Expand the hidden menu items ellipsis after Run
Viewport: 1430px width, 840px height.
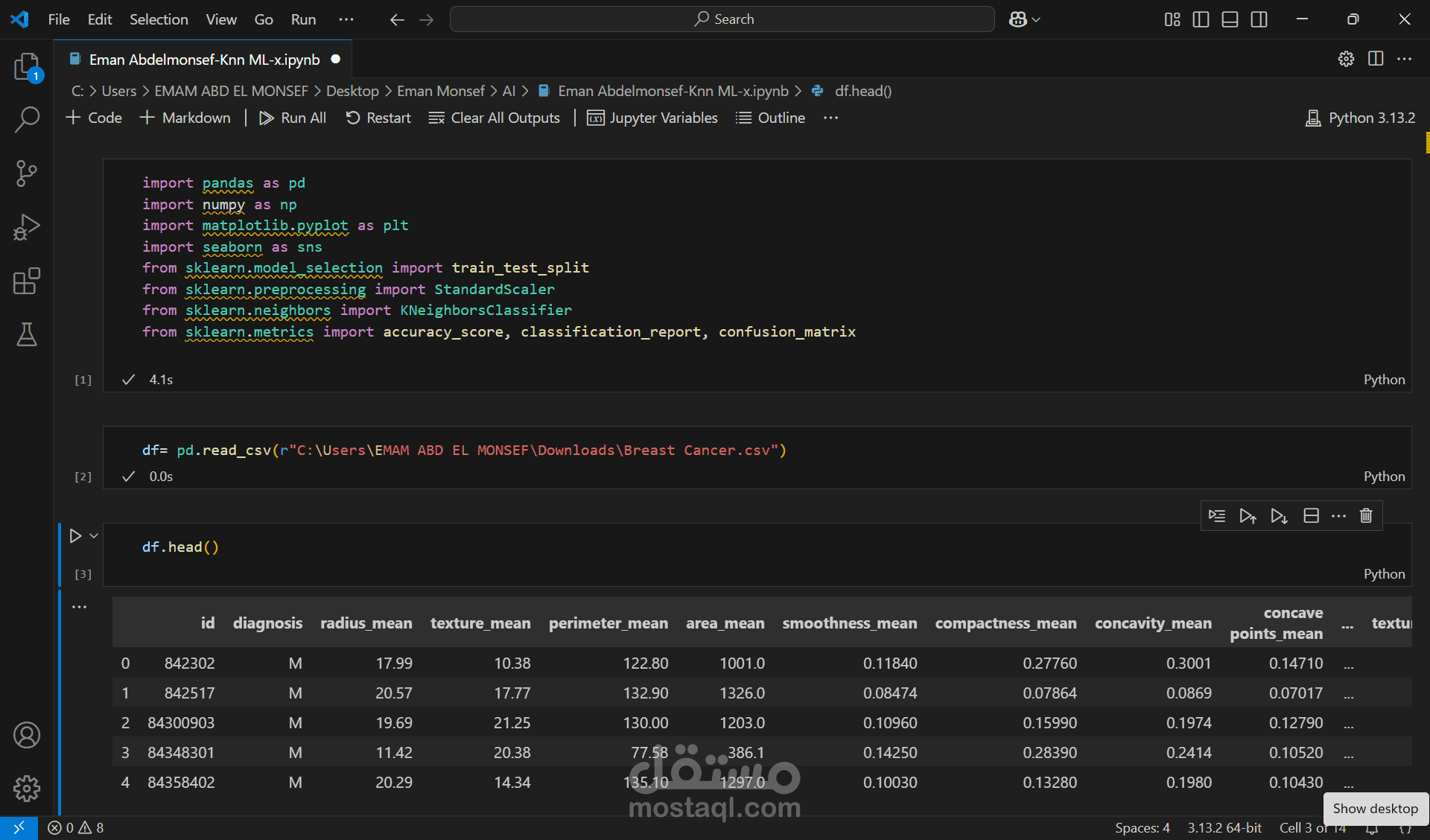tap(346, 19)
